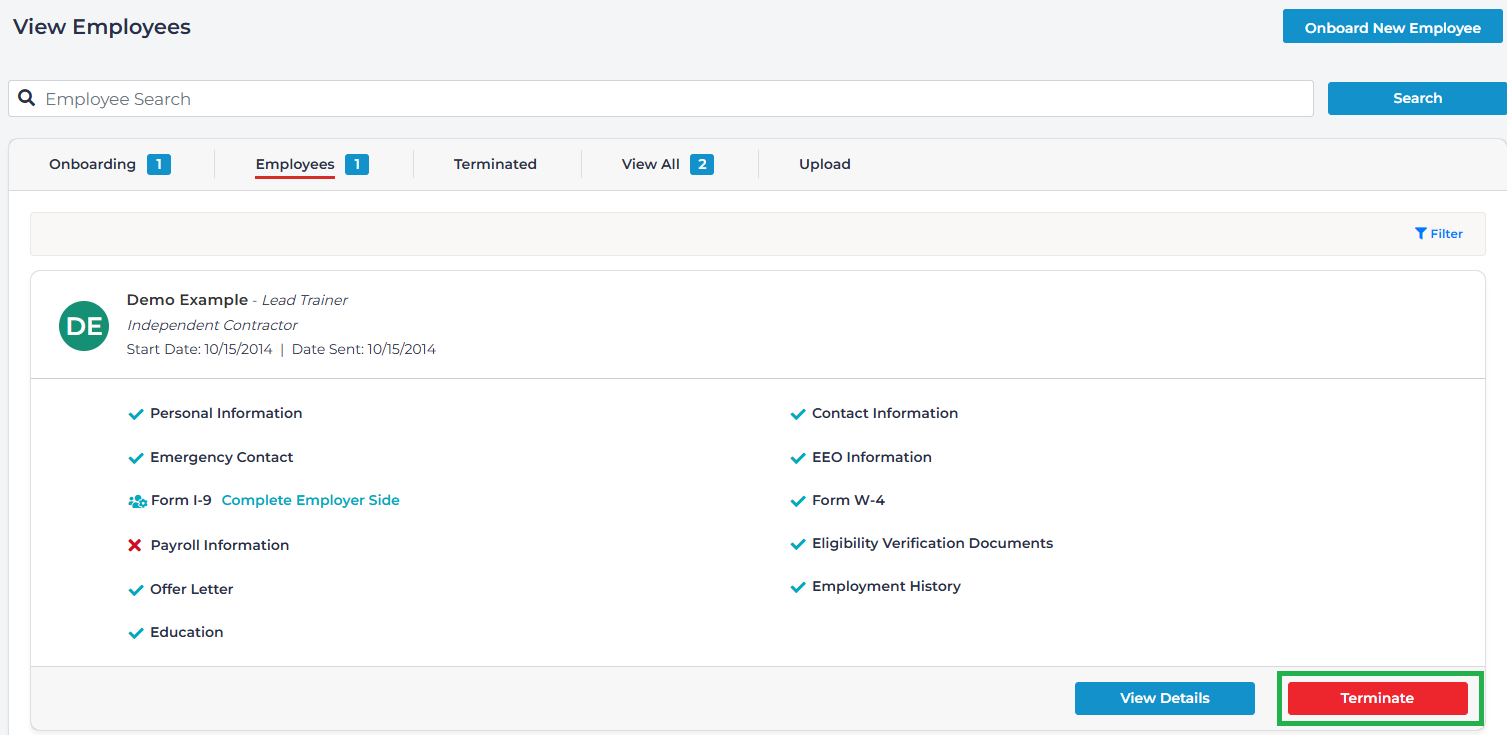Focus the Employee Search input field
The height and width of the screenshot is (735, 1507).
click(670, 99)
